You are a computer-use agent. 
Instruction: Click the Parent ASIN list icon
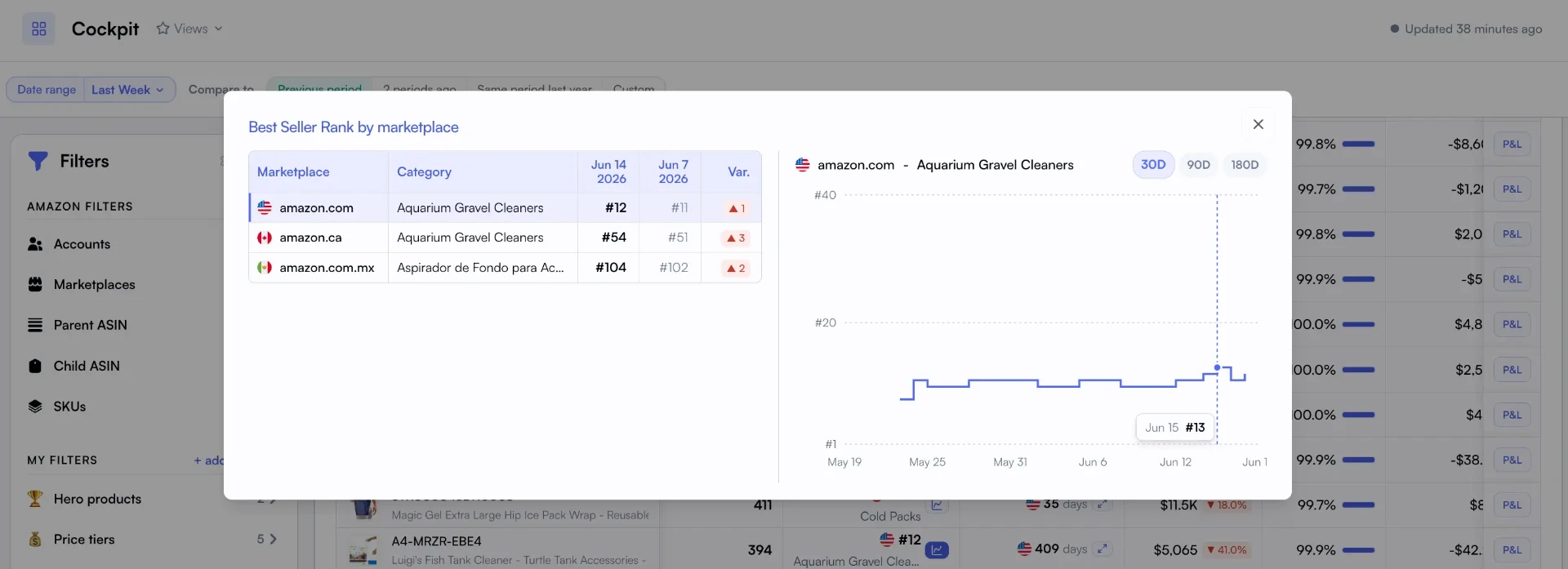35,325
